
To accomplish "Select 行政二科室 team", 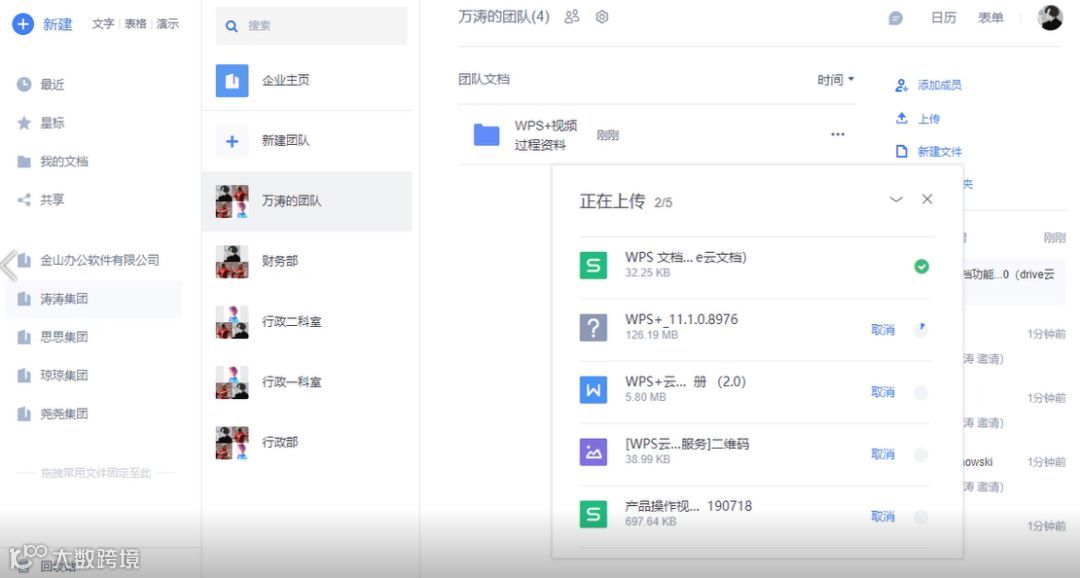I will [x=307, y=322].
